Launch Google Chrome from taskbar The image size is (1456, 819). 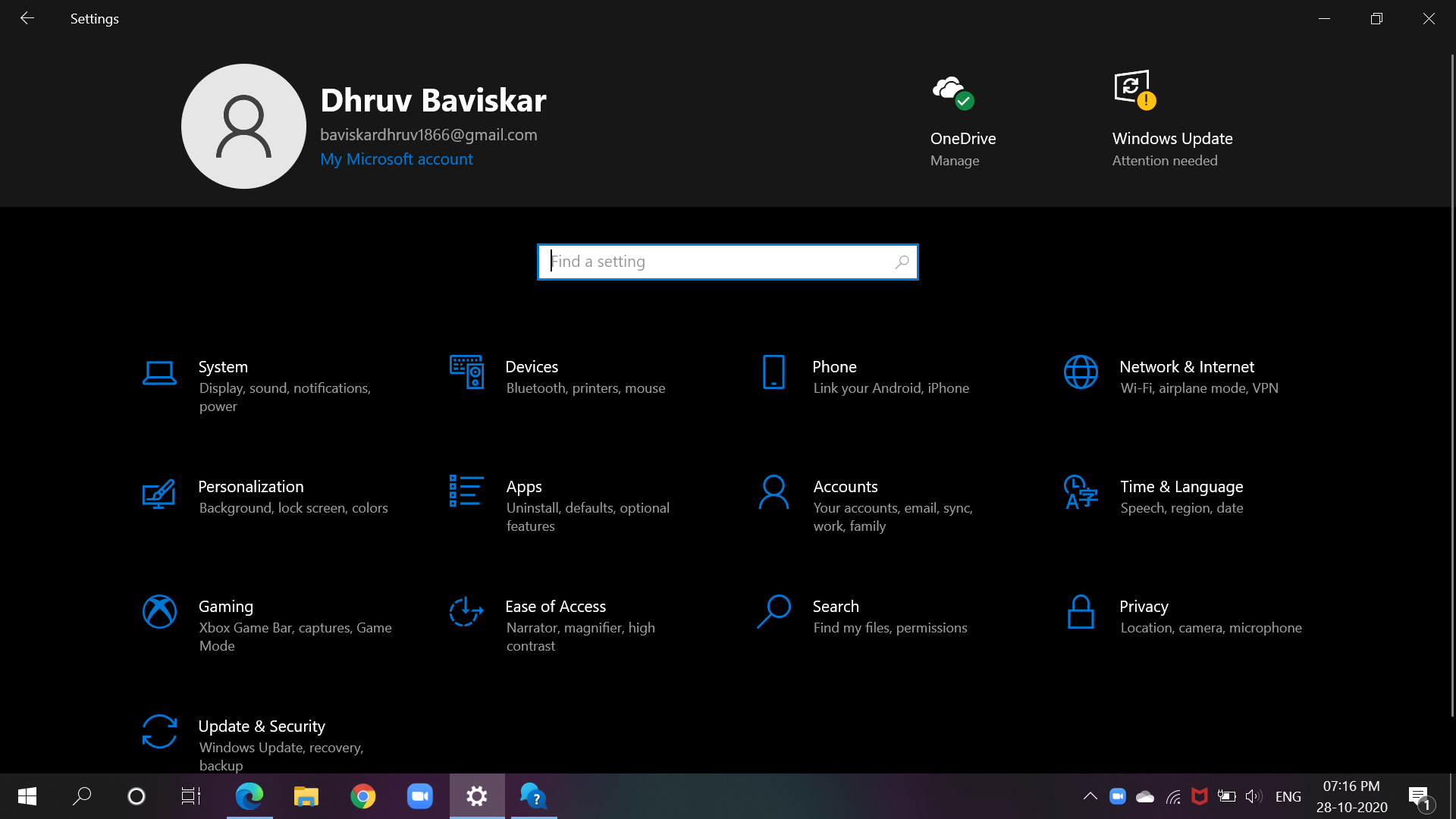click(x=363, y=796)
